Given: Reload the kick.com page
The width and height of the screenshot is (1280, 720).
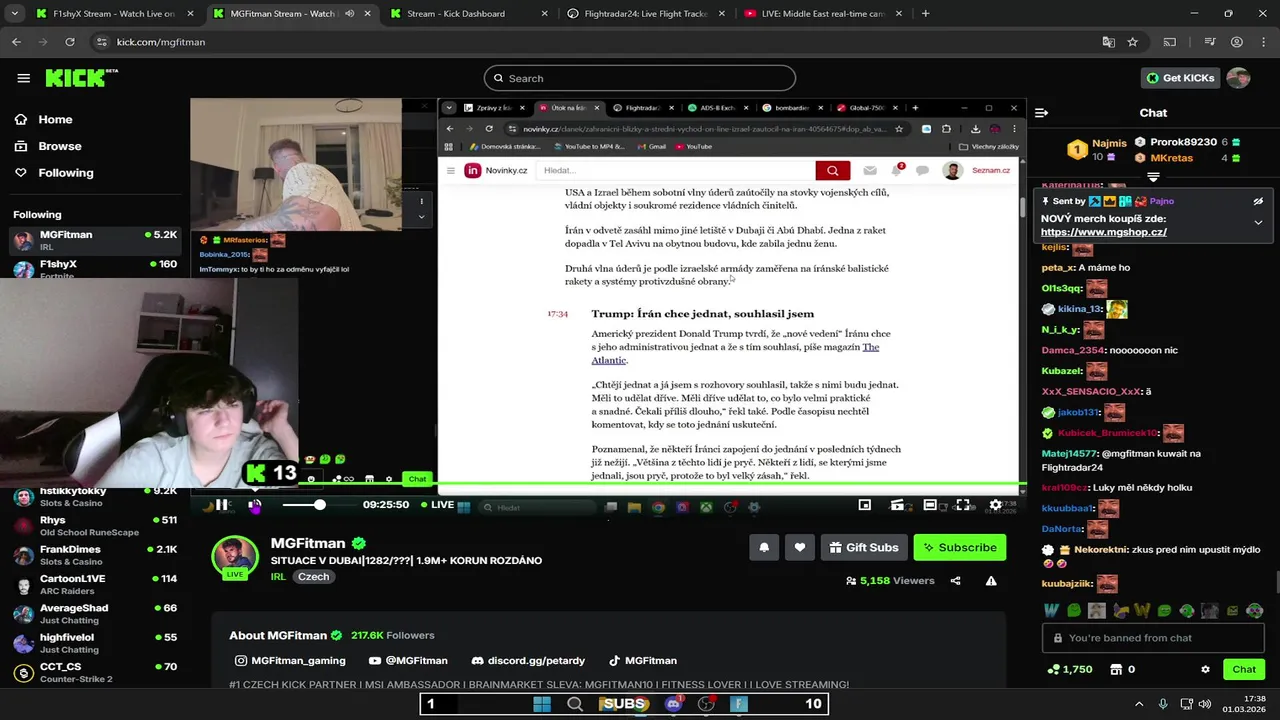Looking at the screenshot, I should click(x=69, y=42).
